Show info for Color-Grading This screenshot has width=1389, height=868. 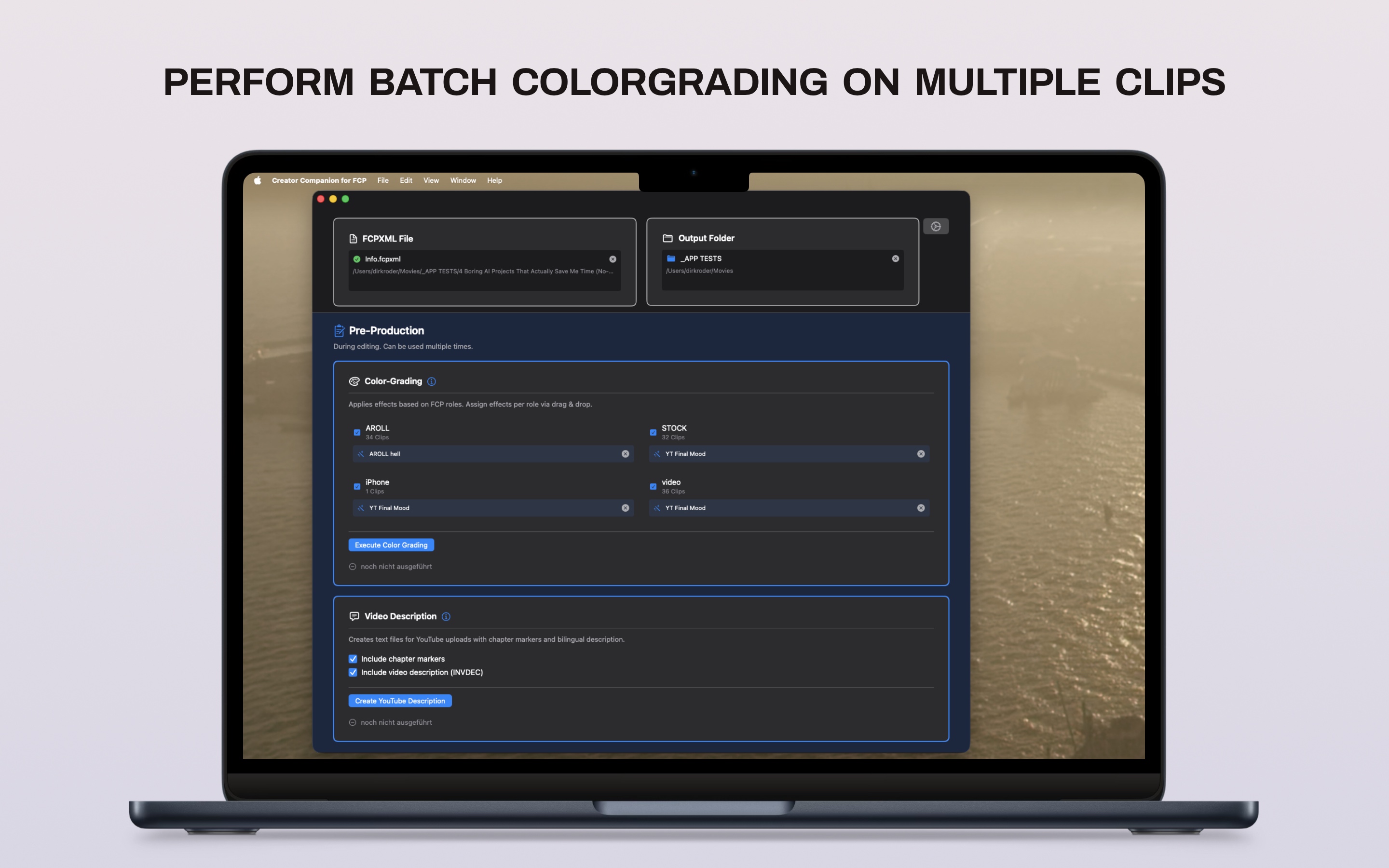[x=432, y=381]
